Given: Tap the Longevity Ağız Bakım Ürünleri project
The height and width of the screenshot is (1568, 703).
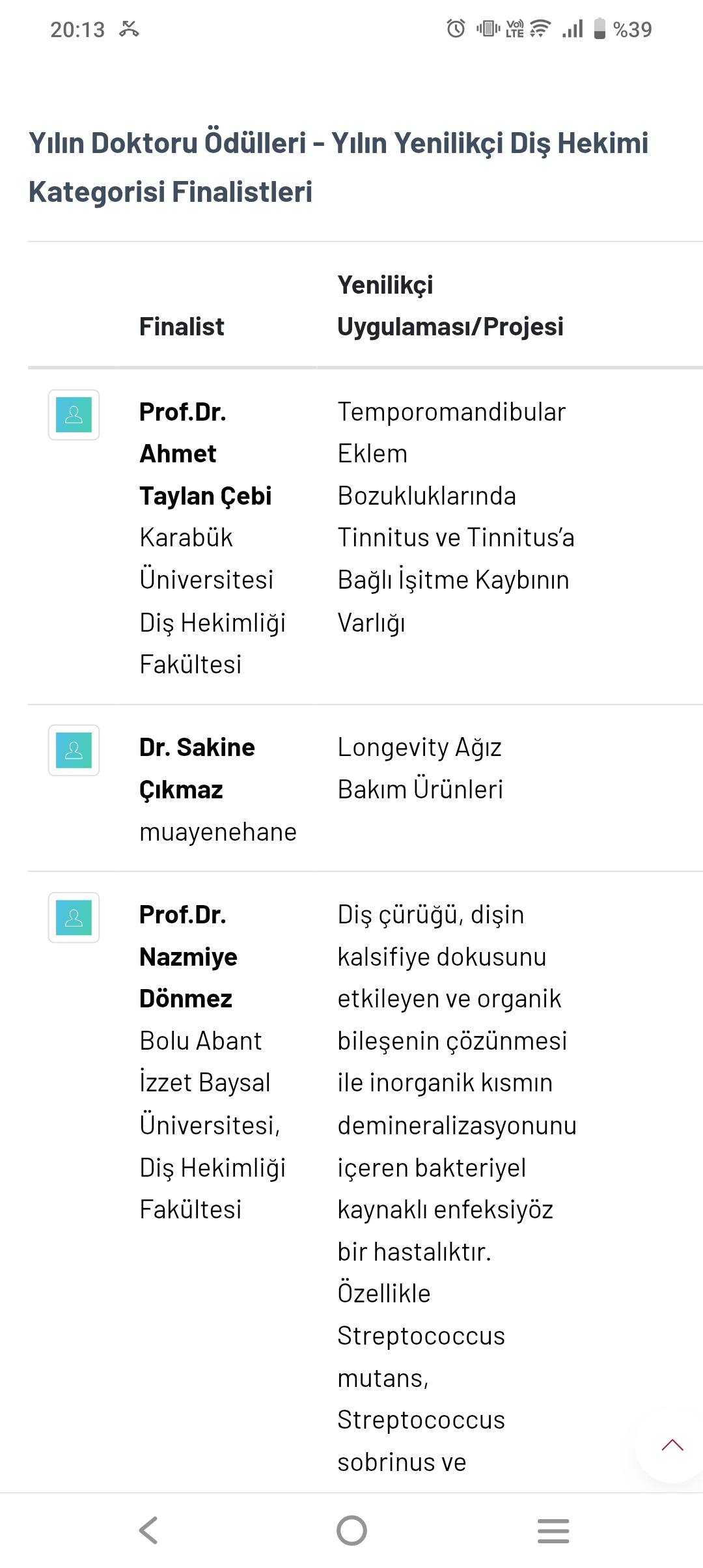Looking at the screenshot, I should pos(420,768).
